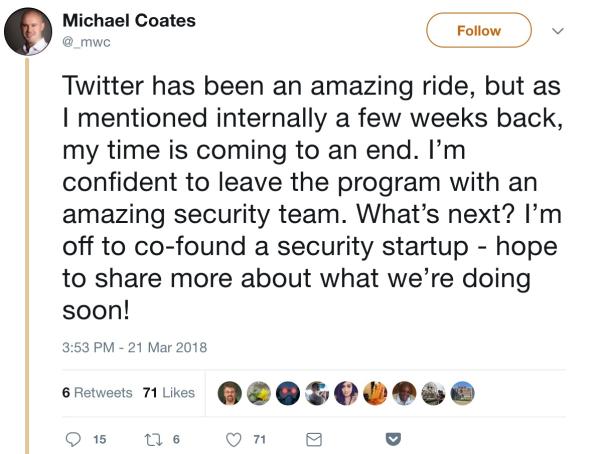
Task: Follow Michael Coates
Action: 478,31
